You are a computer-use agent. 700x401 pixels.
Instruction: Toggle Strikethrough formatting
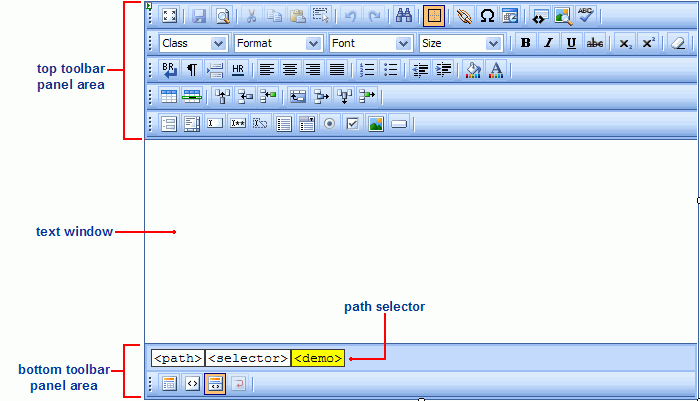595,43
